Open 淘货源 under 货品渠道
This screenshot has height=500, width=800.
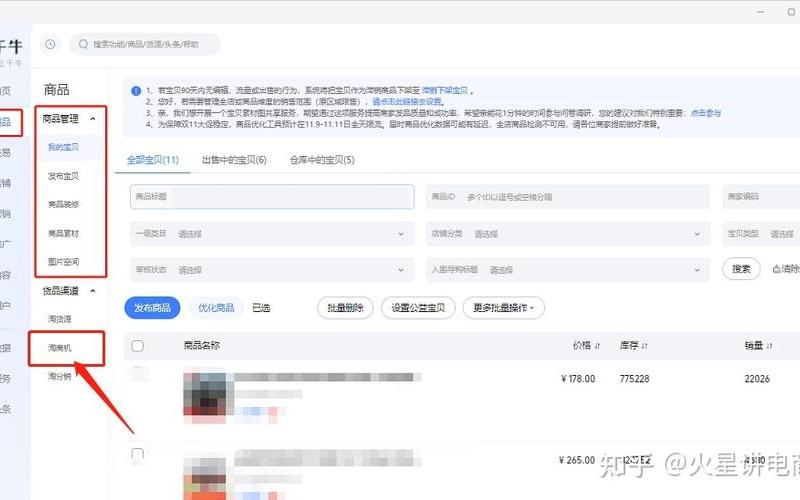60,319
